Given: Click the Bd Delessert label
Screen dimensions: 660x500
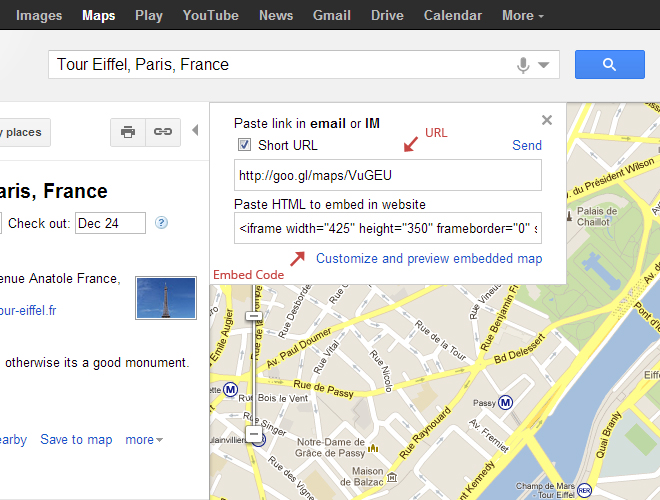Looking at the screenshot, I should point(519,349).
